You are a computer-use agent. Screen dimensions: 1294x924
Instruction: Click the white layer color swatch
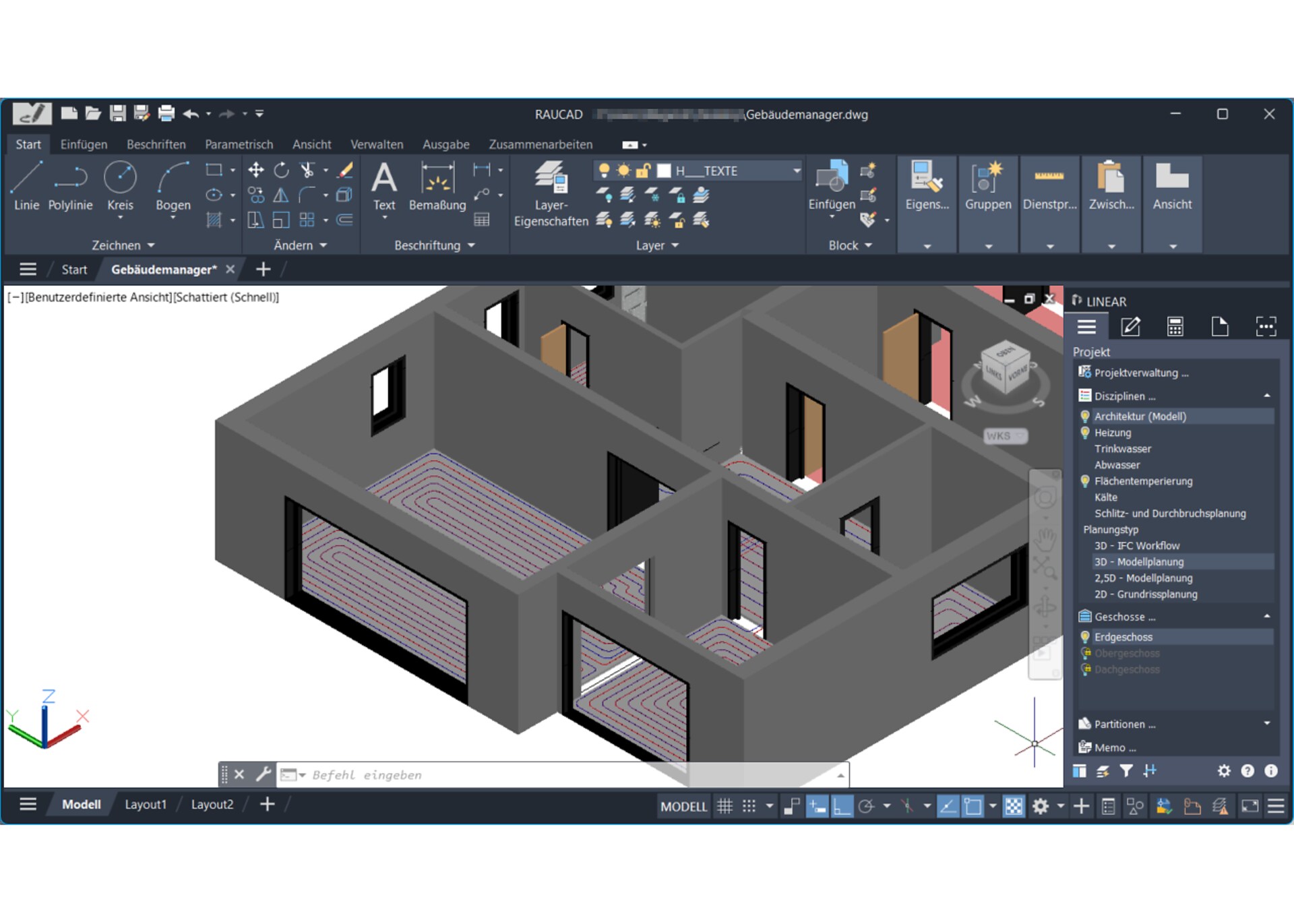click(664, 171)
